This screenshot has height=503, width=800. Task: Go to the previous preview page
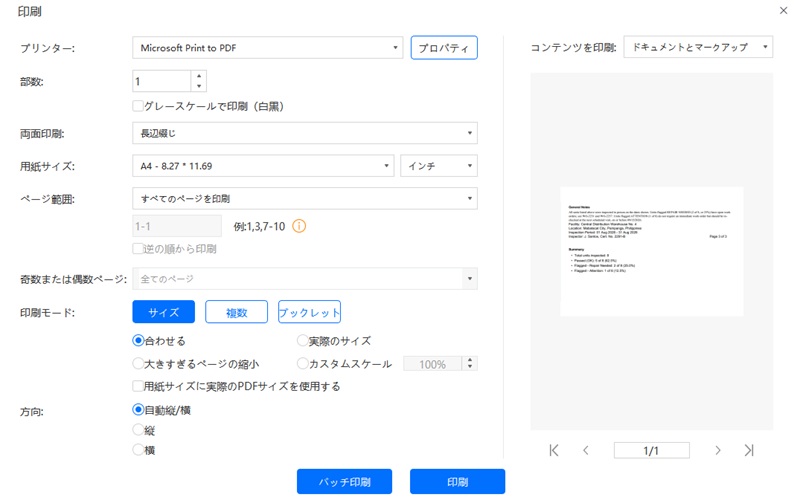[x=586, y=450]
